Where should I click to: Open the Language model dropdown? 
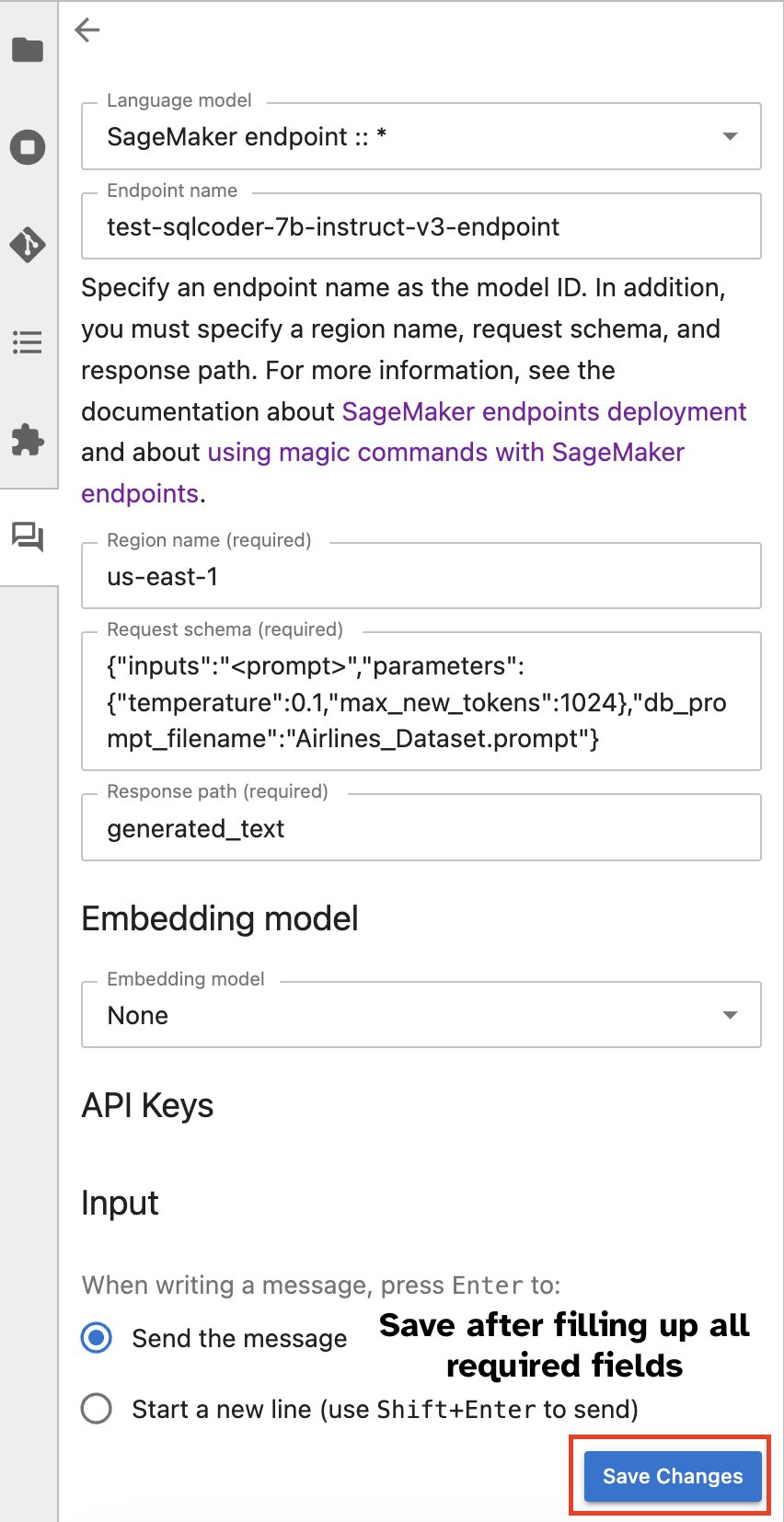pyautogui.click(x=421, y=136)
